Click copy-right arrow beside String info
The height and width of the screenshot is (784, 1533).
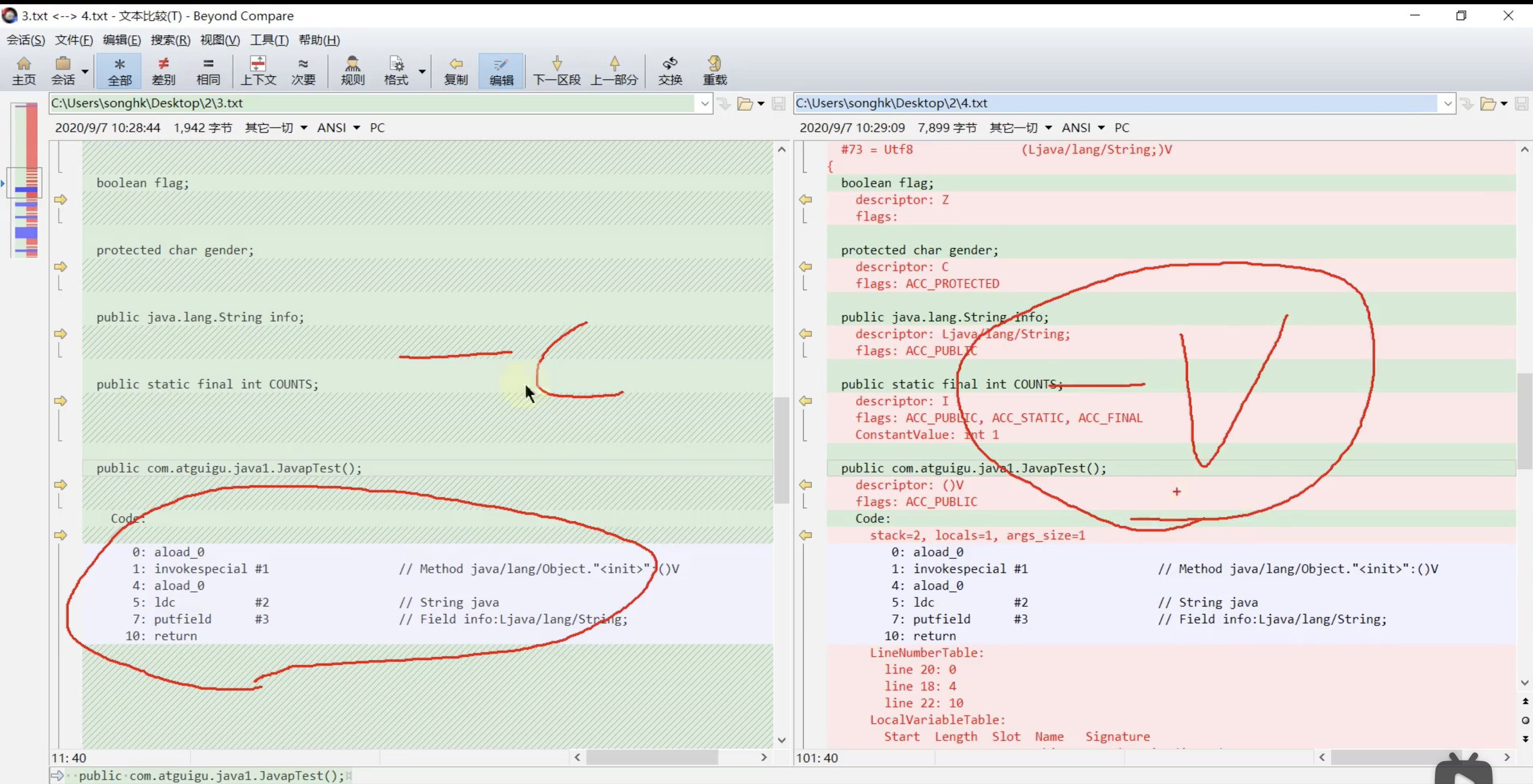point(61,334)
